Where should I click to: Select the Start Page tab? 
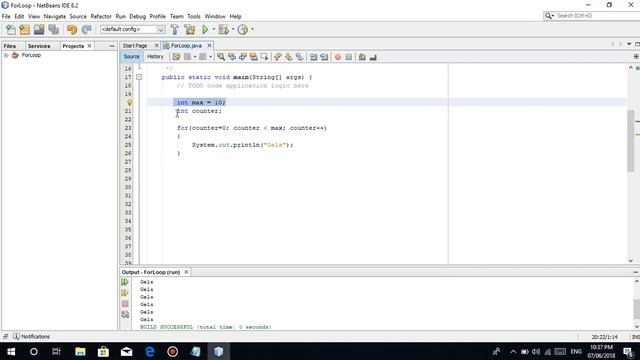point(135,46)
